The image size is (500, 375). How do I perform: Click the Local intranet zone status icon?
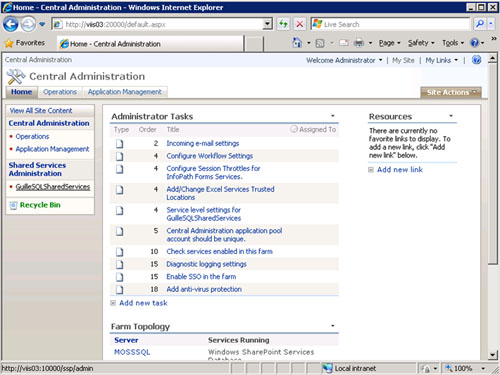(328, 368)
